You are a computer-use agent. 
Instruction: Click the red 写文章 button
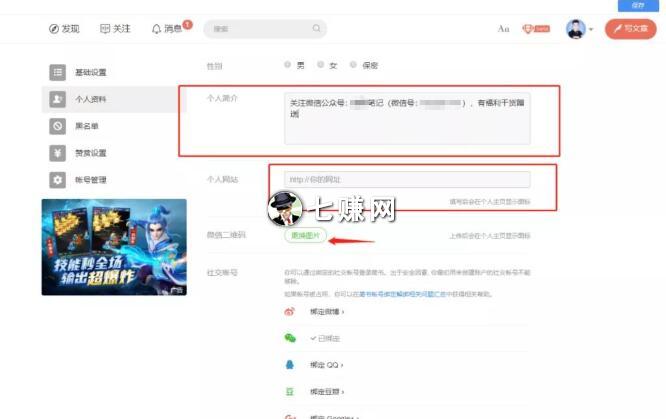click(631, 29)
